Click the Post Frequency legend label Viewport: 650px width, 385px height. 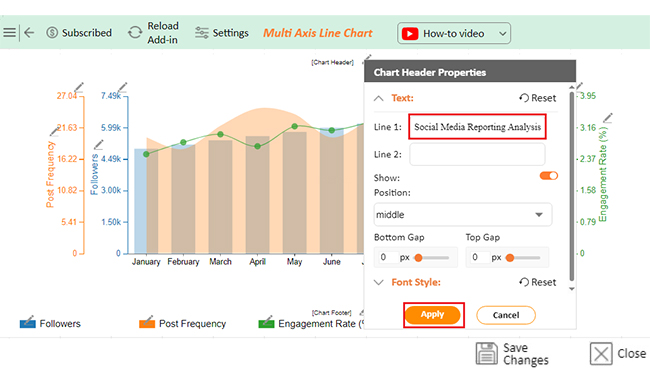tap(192, 324)
